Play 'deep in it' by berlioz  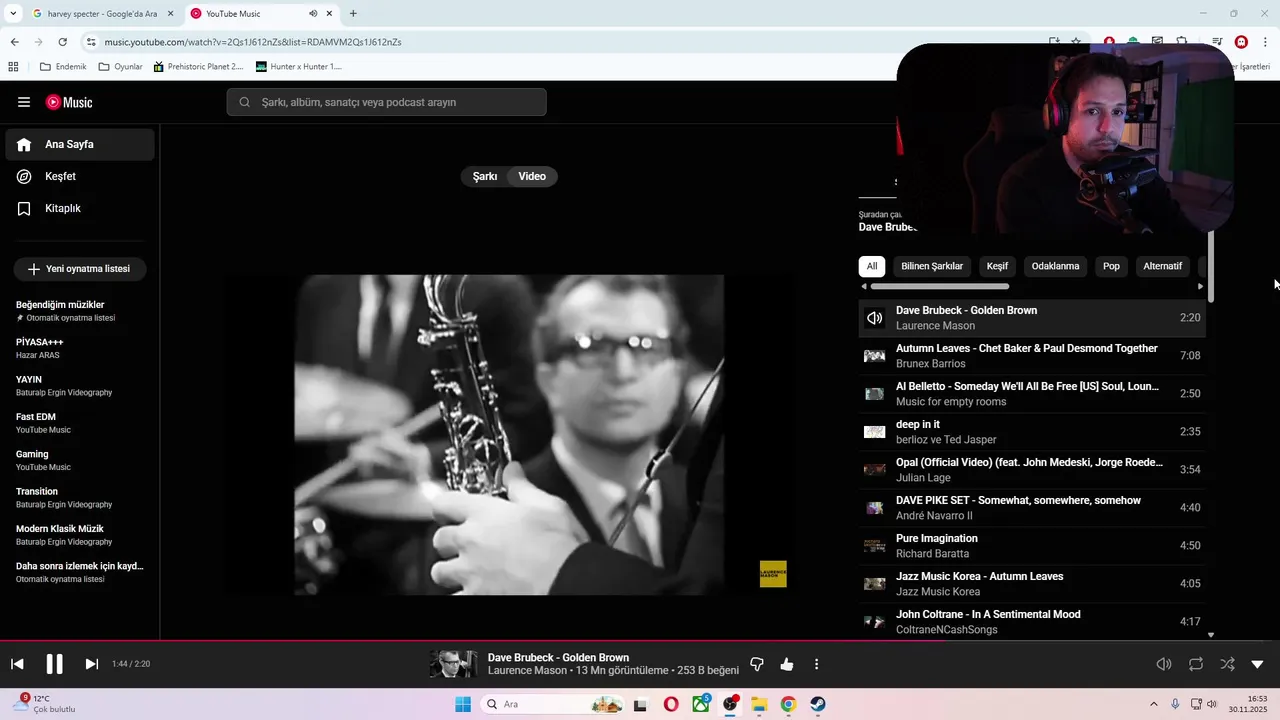click(x=1032, y=432)
